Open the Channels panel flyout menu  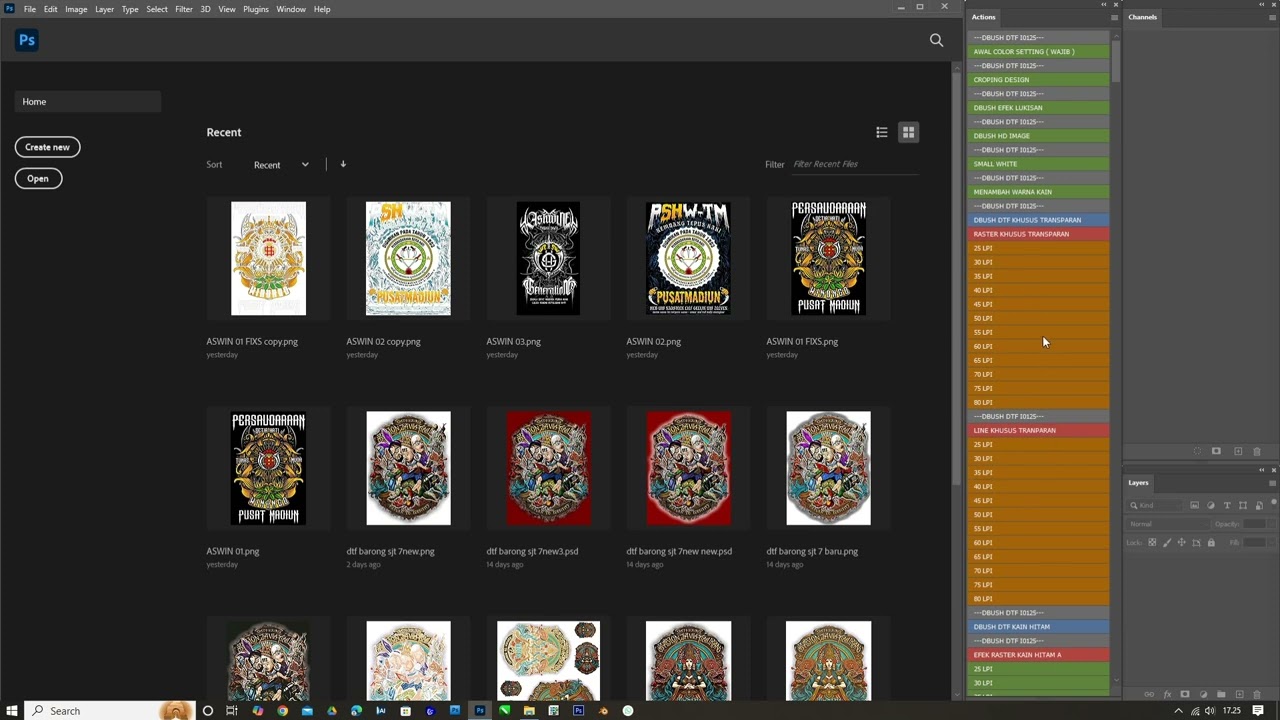tap(1272, 17)
